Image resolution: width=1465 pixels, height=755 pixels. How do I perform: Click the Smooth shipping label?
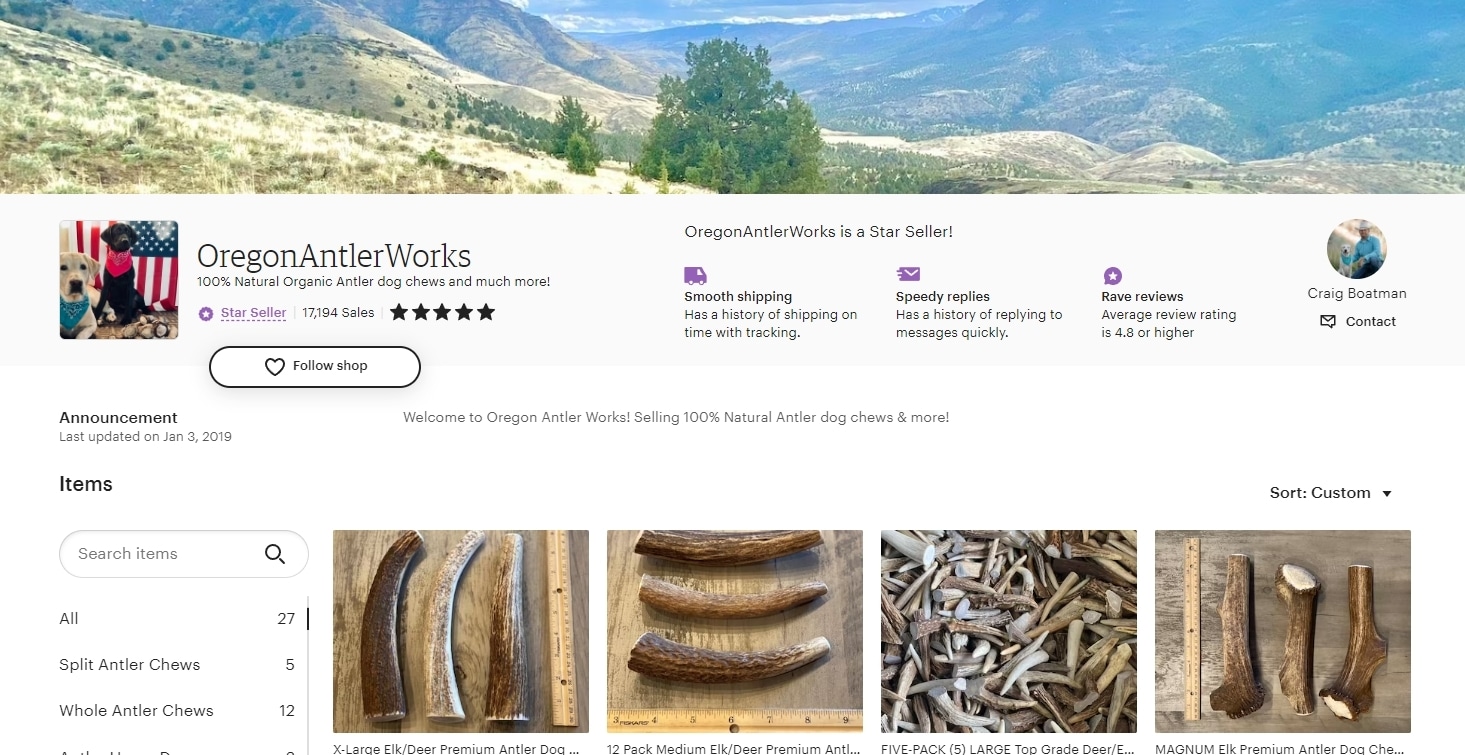738,297
